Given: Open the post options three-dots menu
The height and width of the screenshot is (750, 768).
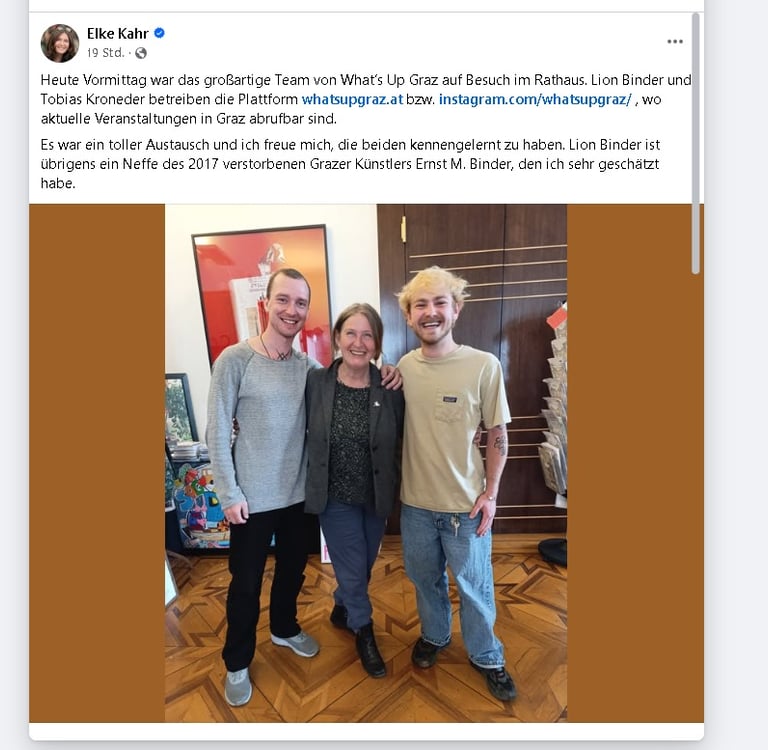Looking at the screenshot, I should point(674,42).
